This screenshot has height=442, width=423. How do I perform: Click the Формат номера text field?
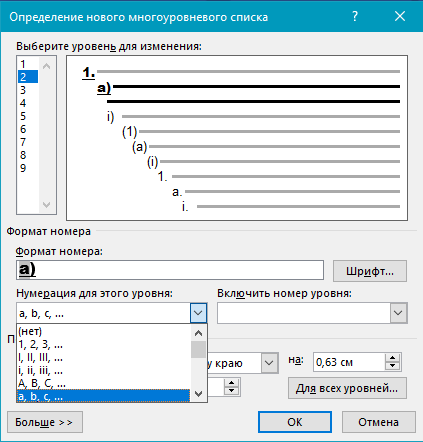coord(170,270)
